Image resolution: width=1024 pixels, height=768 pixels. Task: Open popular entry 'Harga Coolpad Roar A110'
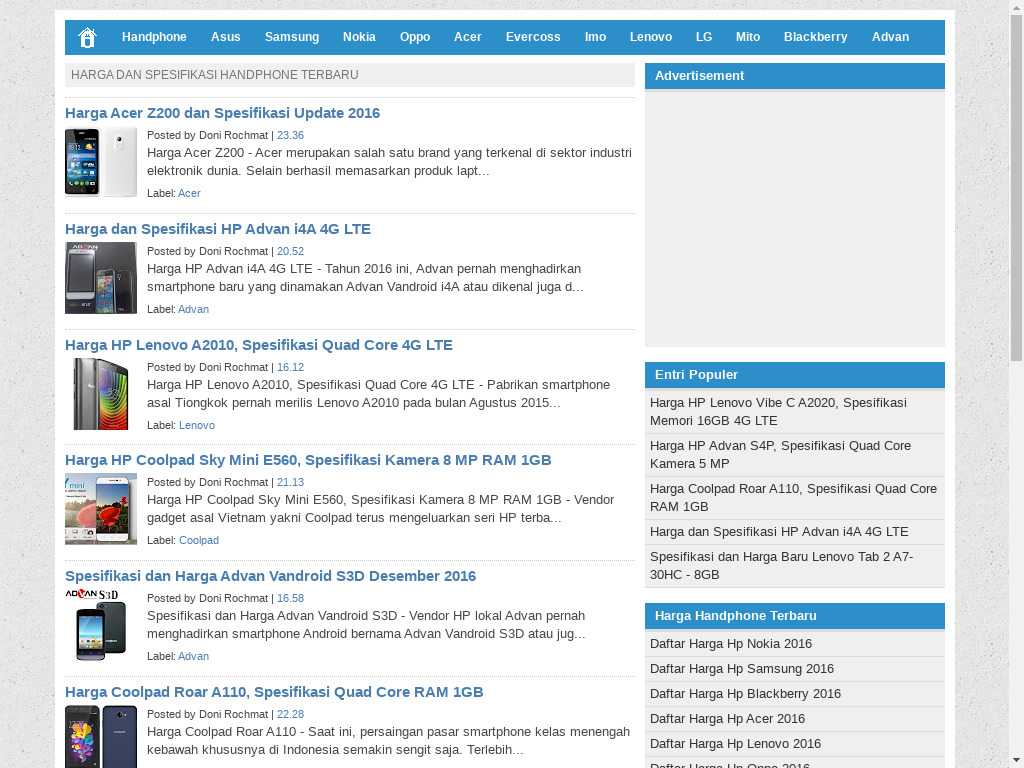793,498
